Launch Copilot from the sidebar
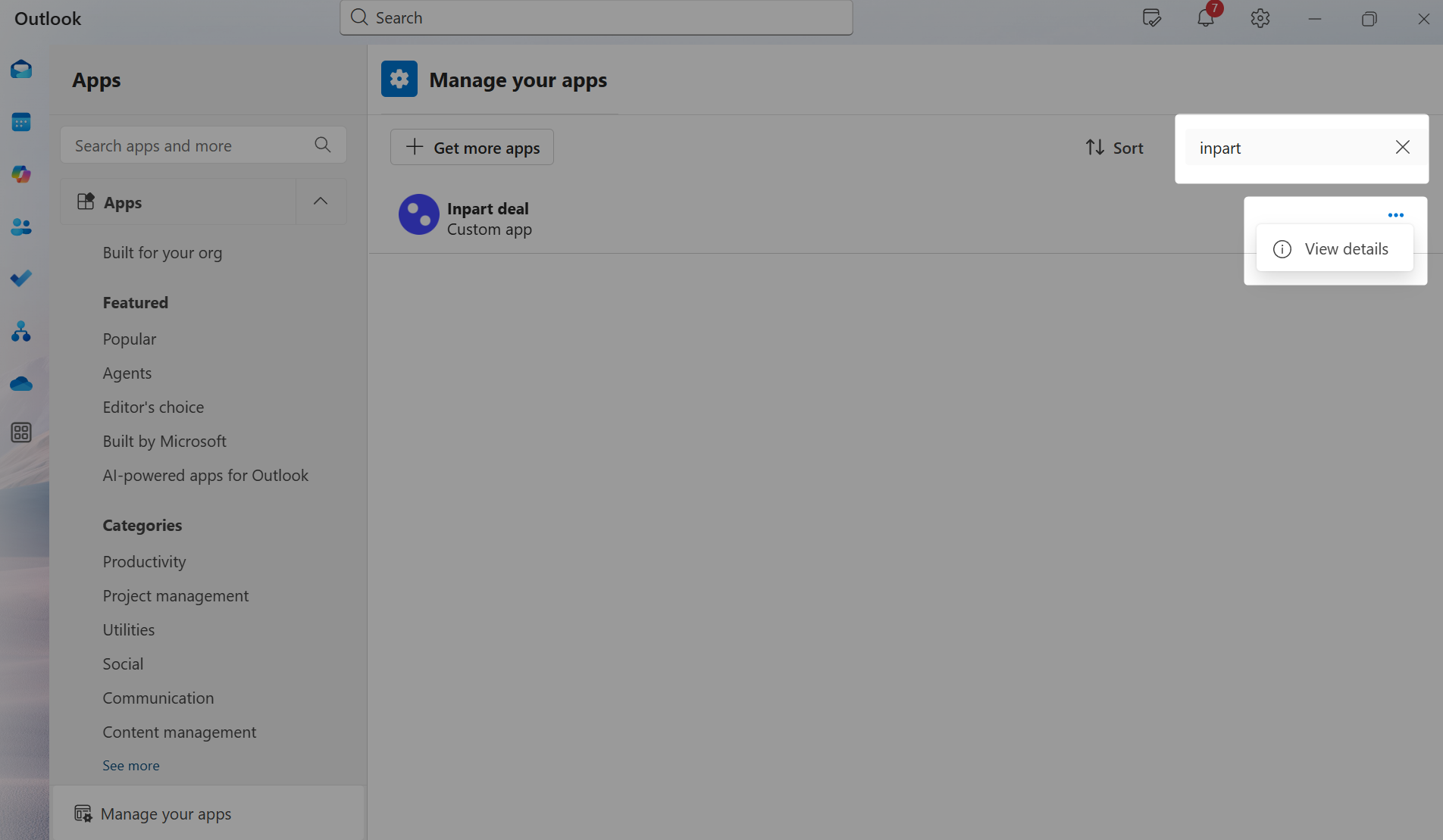 (21, 174)
